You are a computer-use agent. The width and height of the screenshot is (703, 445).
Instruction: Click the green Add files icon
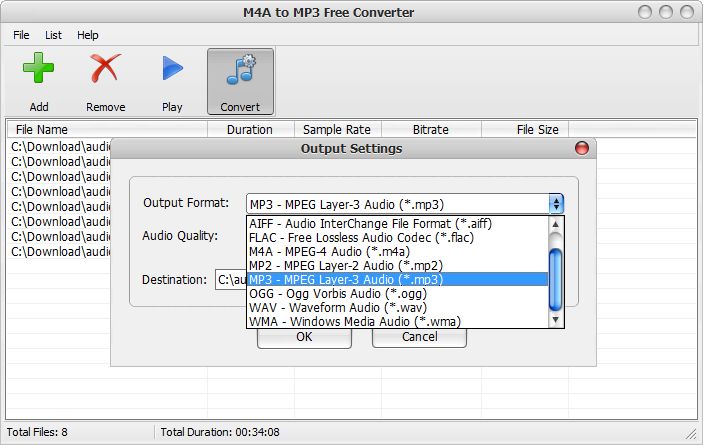39,68
